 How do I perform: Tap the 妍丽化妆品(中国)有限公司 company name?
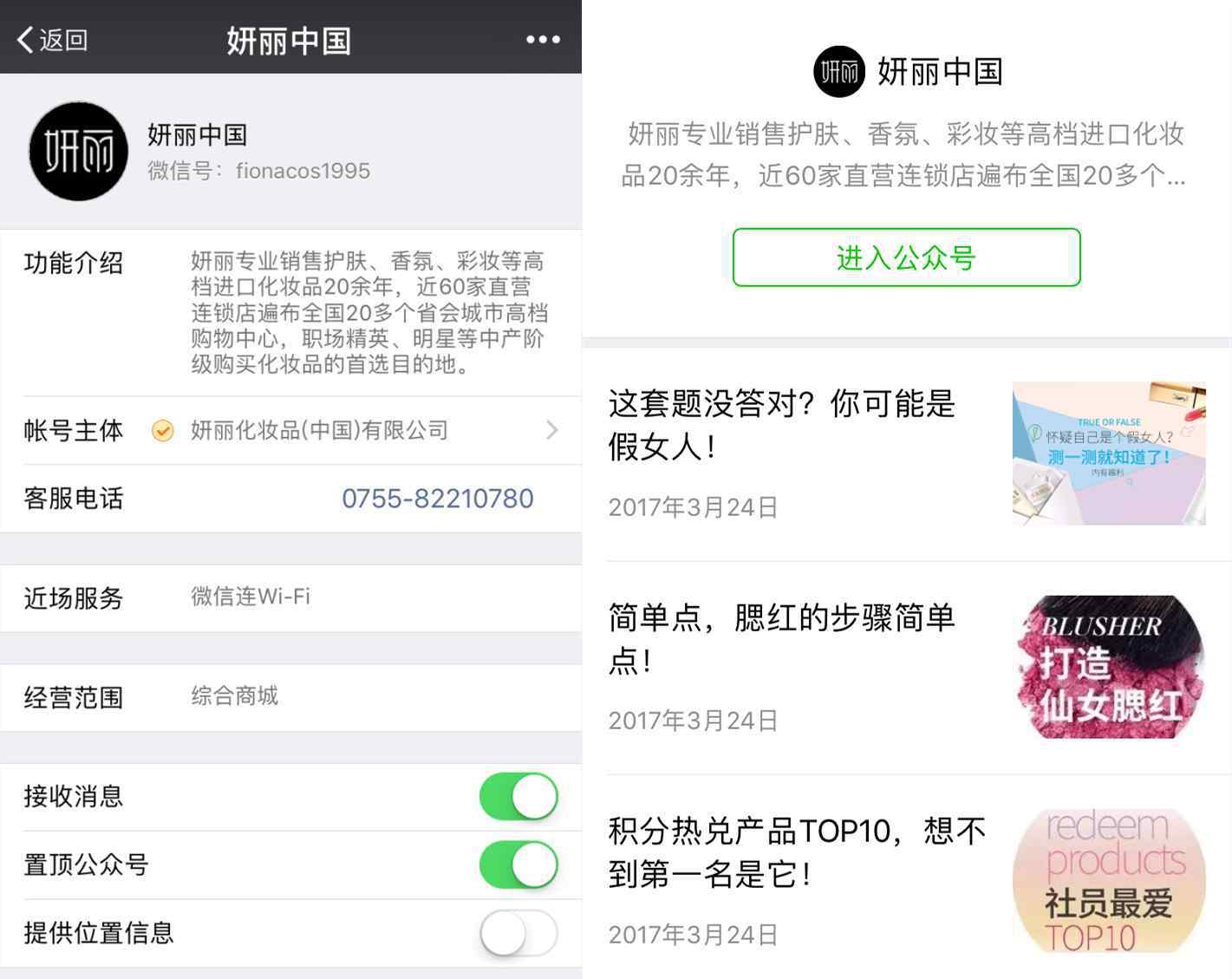pyautogui.click(x=319, y=430)
